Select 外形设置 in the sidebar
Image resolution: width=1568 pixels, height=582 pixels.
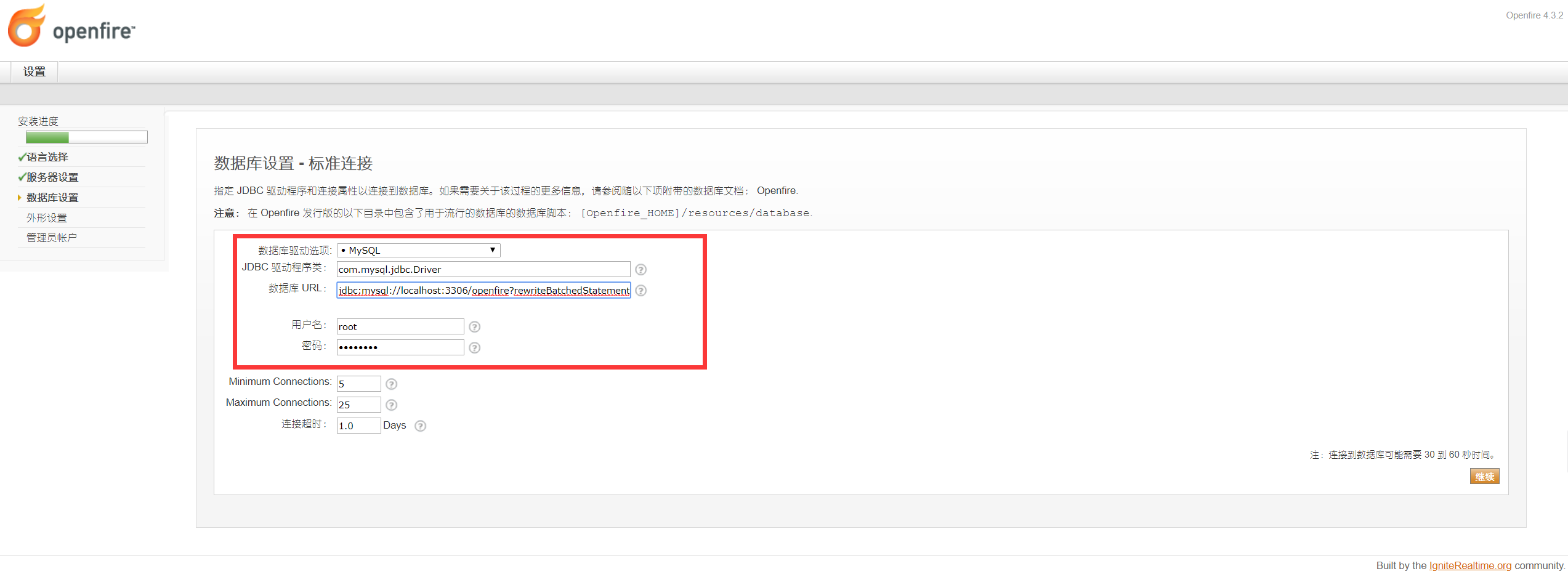[47, 217]
